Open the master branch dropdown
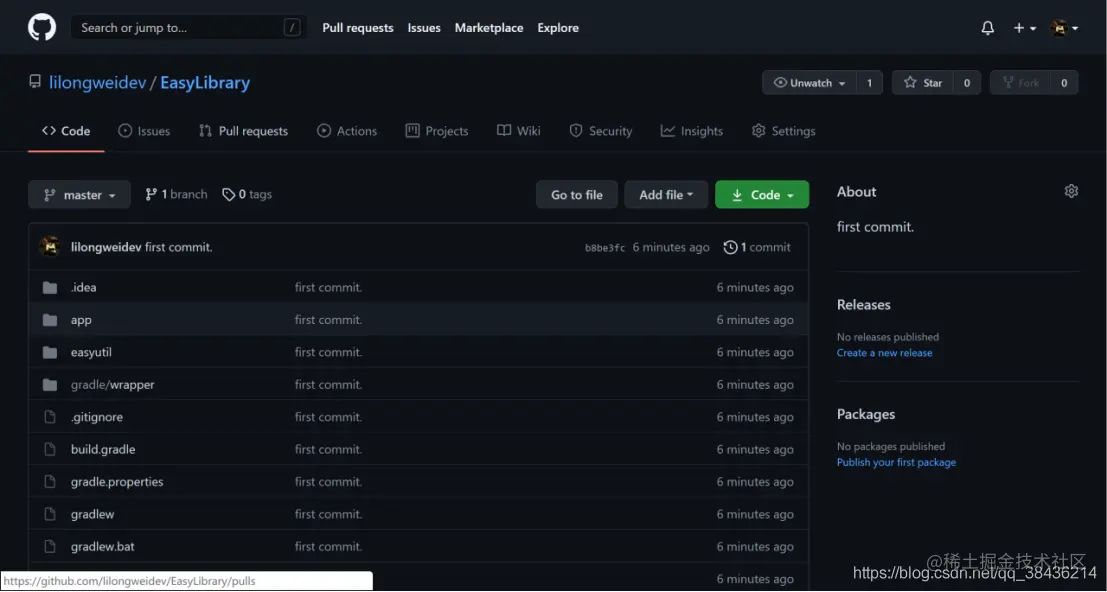 pyautogui.click(x=79, y=195)
